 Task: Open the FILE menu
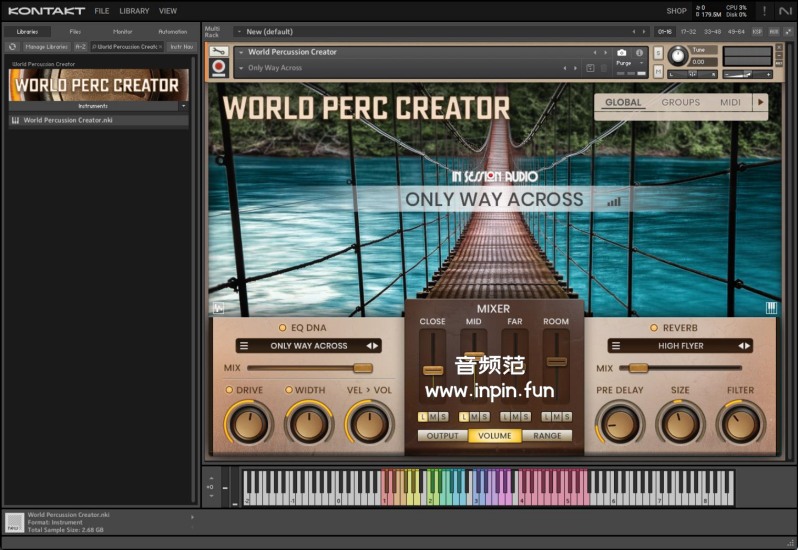102,11
